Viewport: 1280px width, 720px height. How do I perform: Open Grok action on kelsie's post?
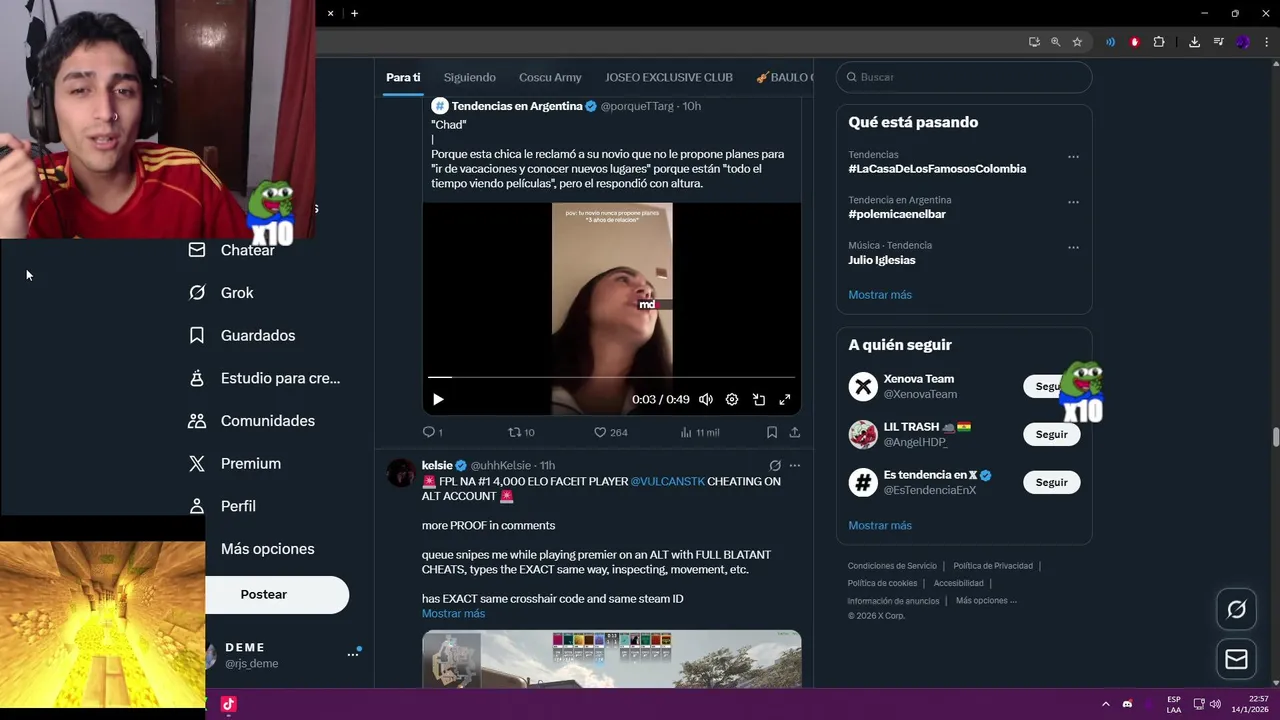click(x=775, y=465)
